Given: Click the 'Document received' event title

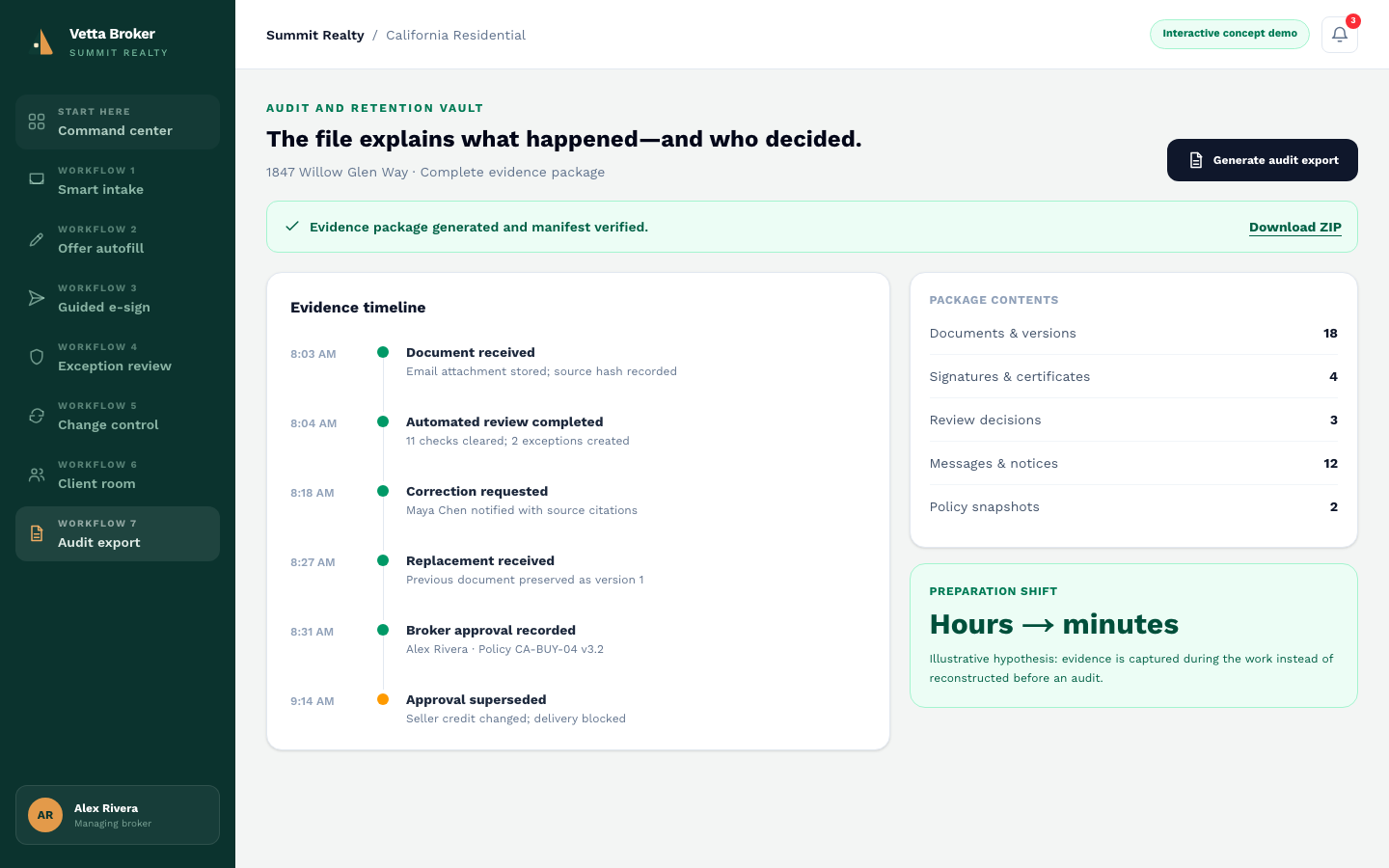Looking at the screenshot, I should [x=471, y=353].
